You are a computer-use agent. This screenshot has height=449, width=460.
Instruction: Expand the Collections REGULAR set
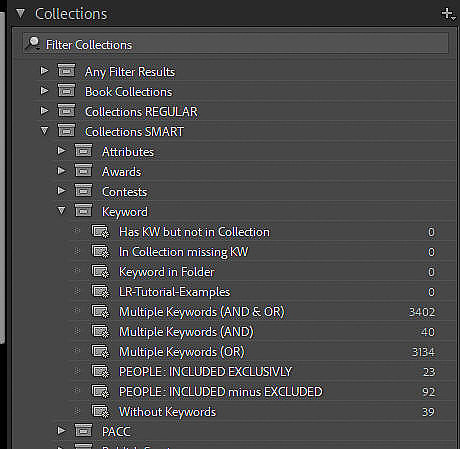pyautogui.click(x=44, y=111)
